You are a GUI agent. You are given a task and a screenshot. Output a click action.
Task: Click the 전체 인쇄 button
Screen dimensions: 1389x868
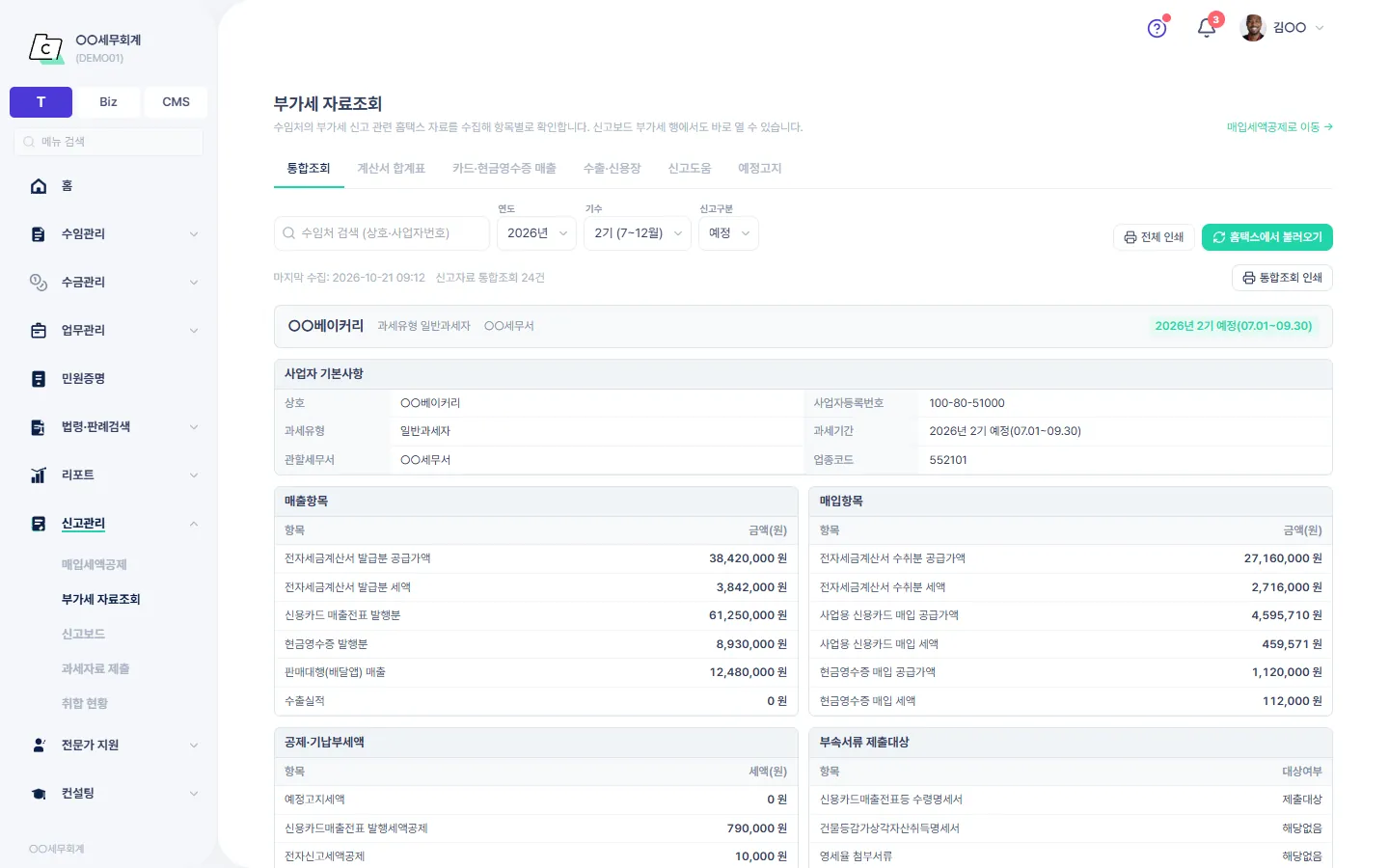pyautogui.click(x=1155, y=237)
